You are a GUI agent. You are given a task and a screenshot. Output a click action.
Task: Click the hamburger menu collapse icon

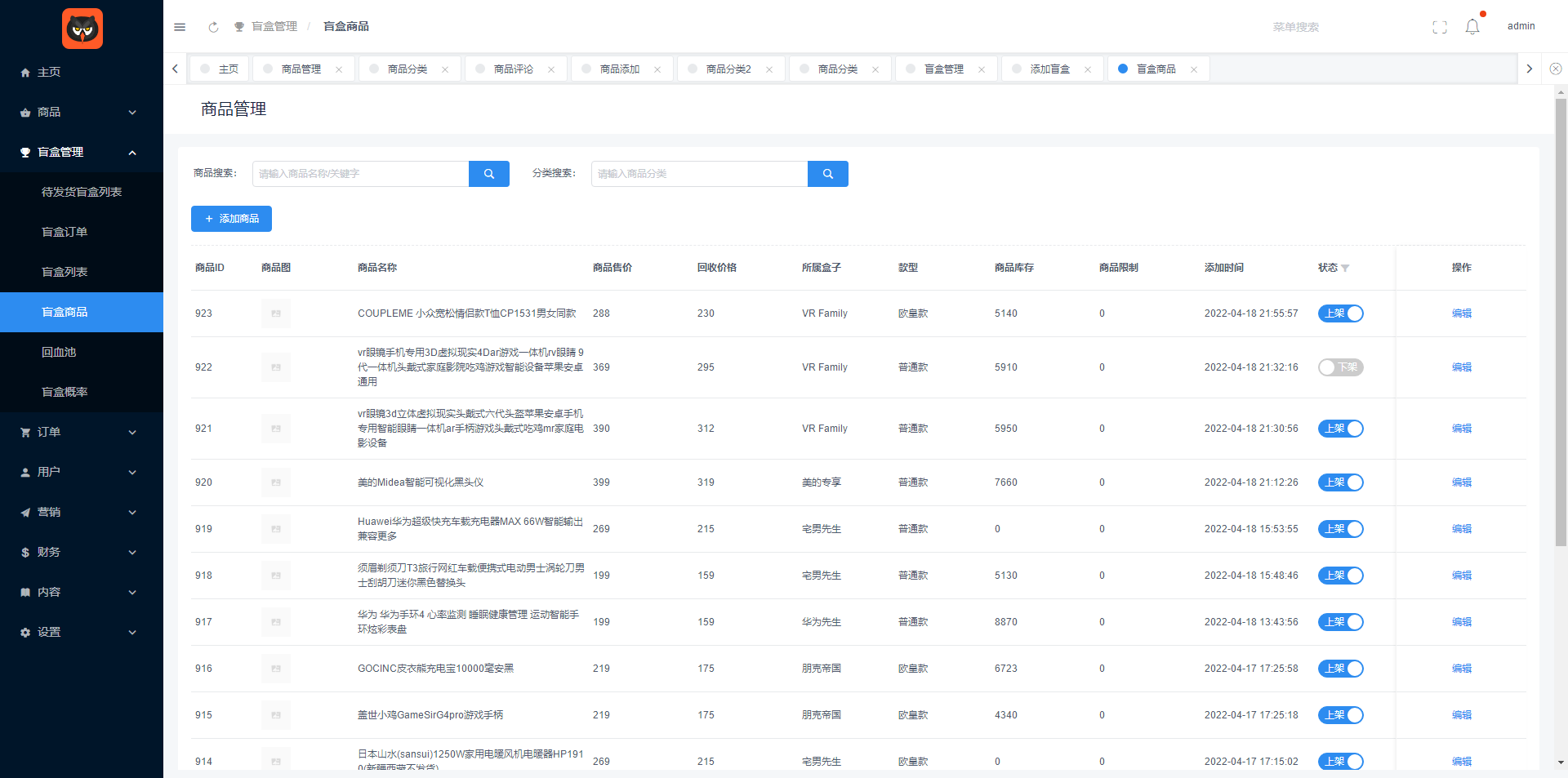coord(180,27)
